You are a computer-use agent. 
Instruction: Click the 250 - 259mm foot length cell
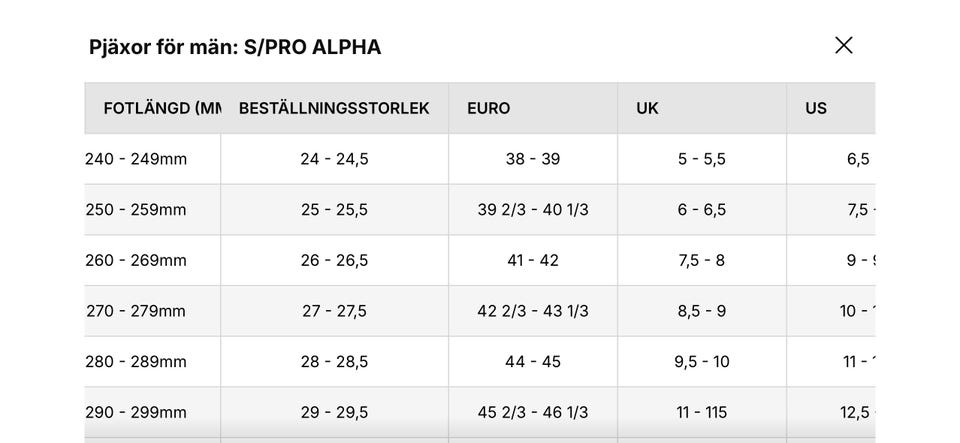[x=137, y=210]
